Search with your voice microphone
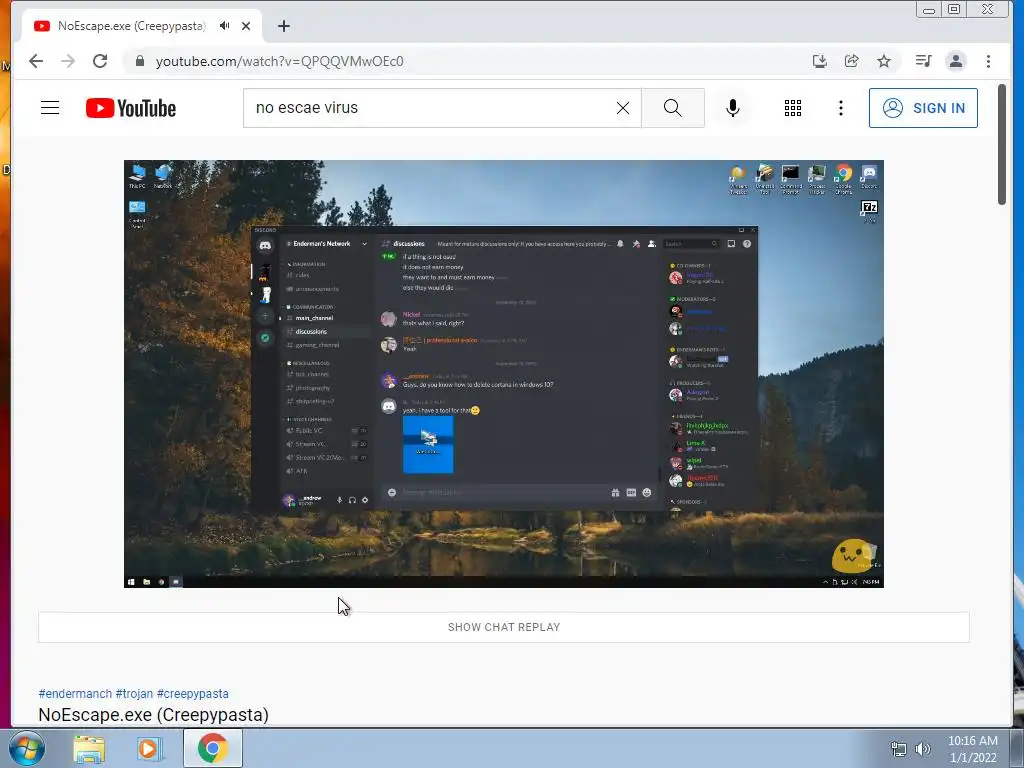Screen dimensions: 1024x768 click(733, 108)
